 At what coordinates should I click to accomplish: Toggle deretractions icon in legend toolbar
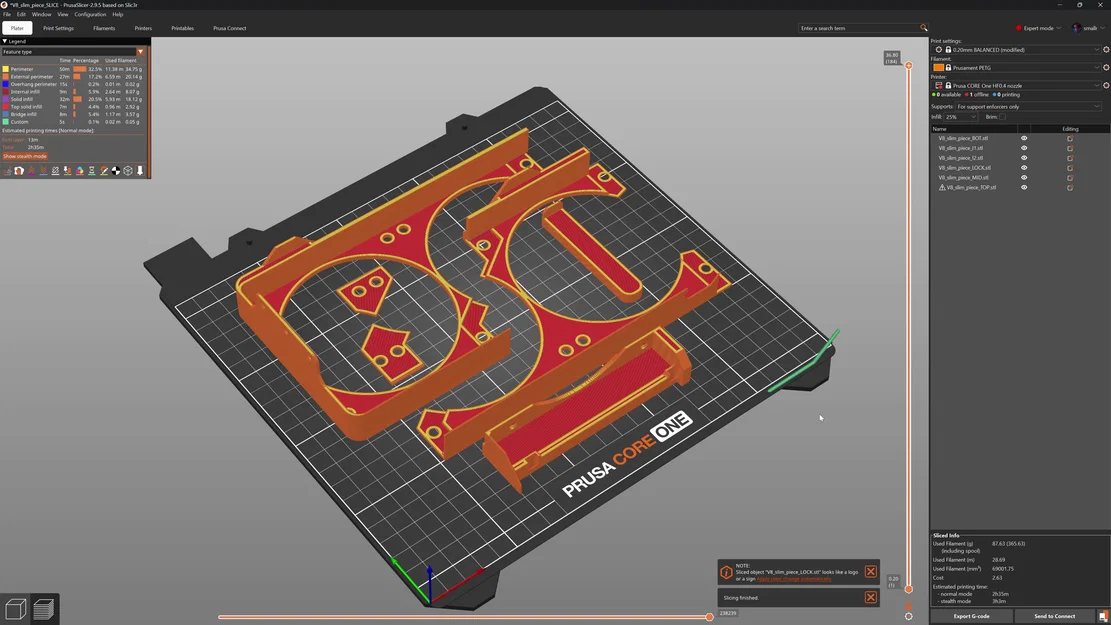pyautogui.click(x=43, y=171)
